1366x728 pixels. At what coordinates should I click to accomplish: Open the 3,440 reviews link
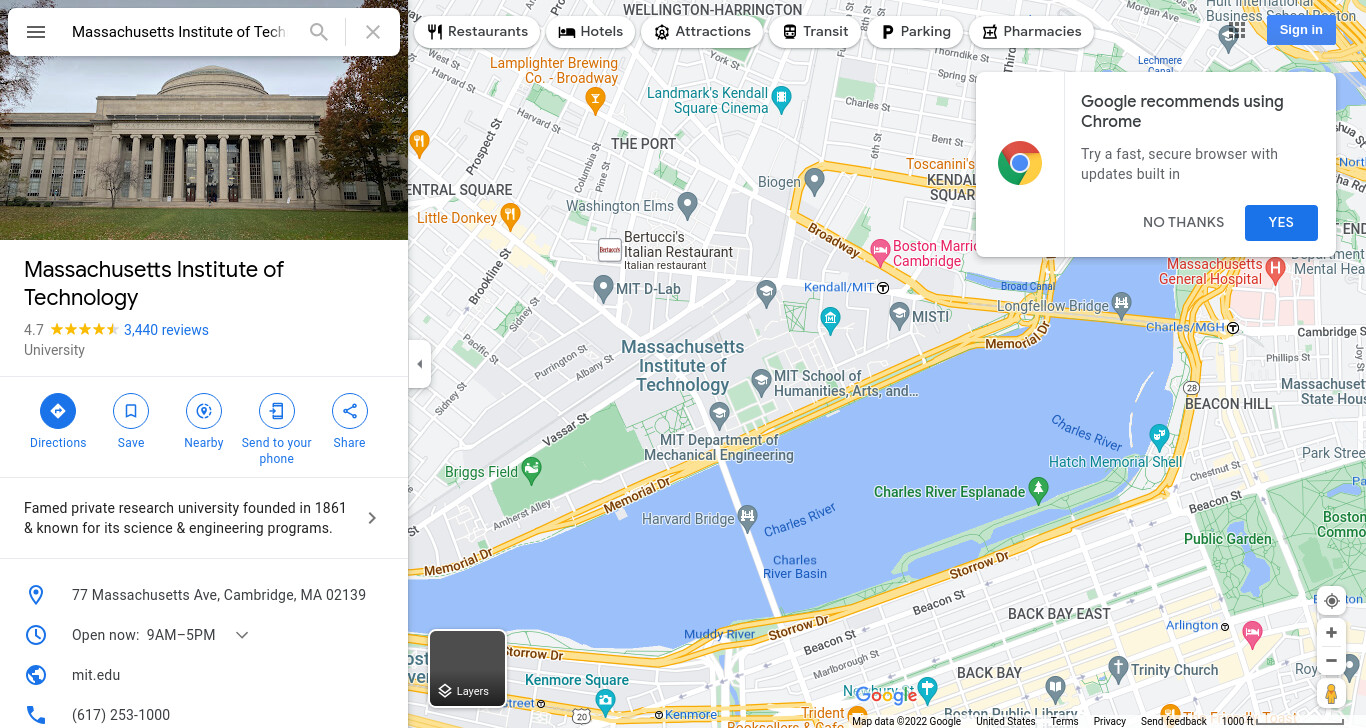click(166, 330)
